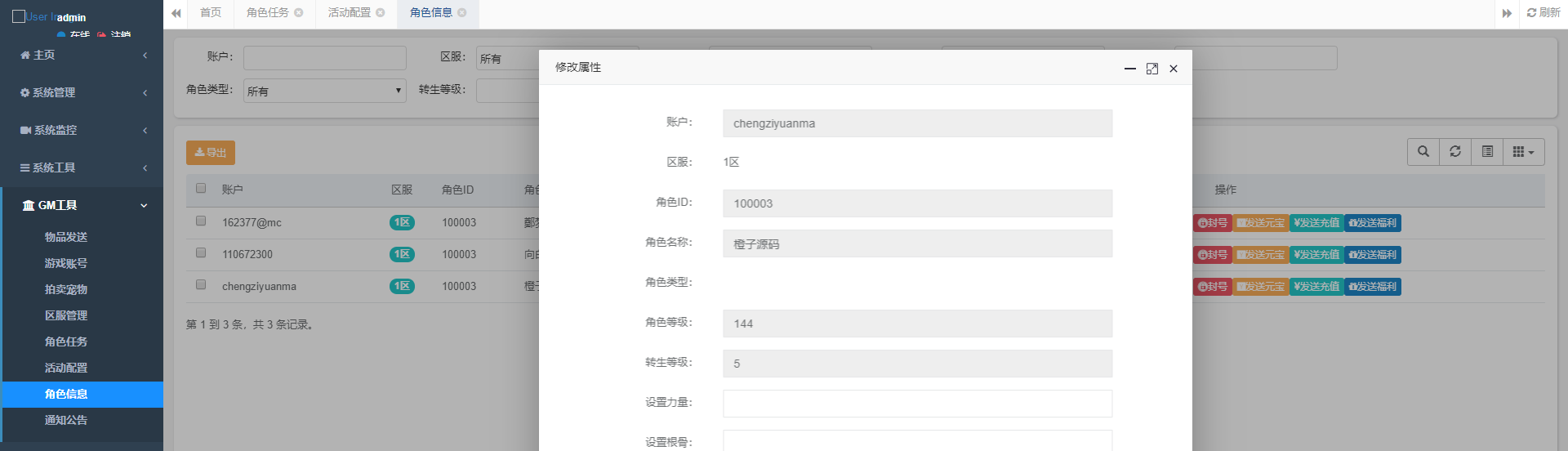Screen dimensions: 1568x451
Task: Click the 刷新 refresh button
Action: [1543, 13]
